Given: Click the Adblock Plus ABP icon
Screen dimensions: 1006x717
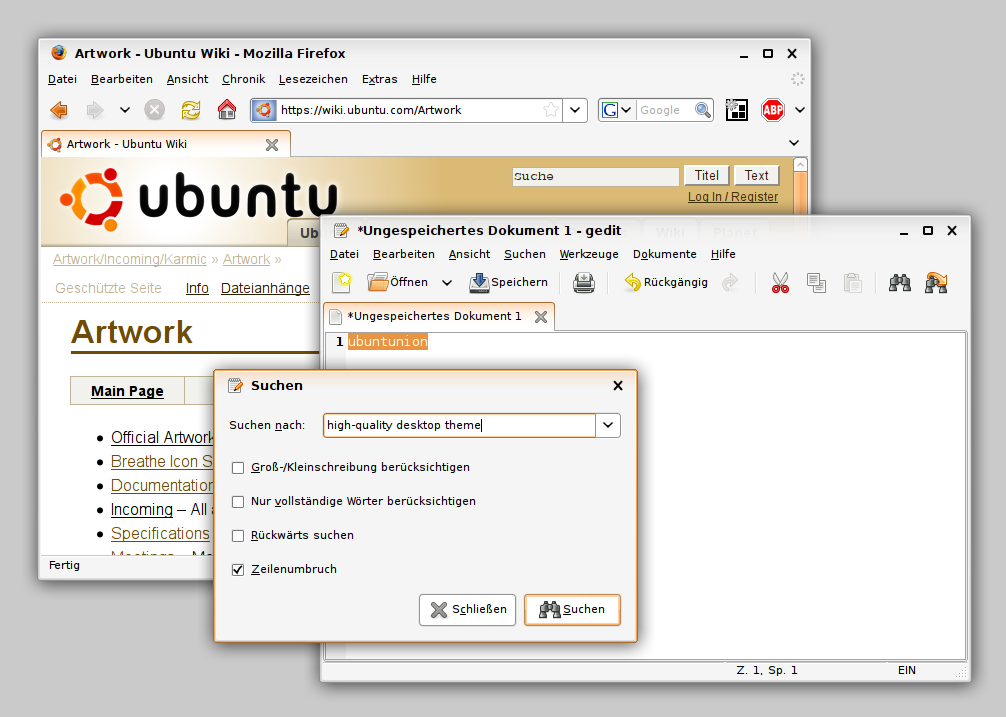Looking at the screenshot, I should pos(772,110).
